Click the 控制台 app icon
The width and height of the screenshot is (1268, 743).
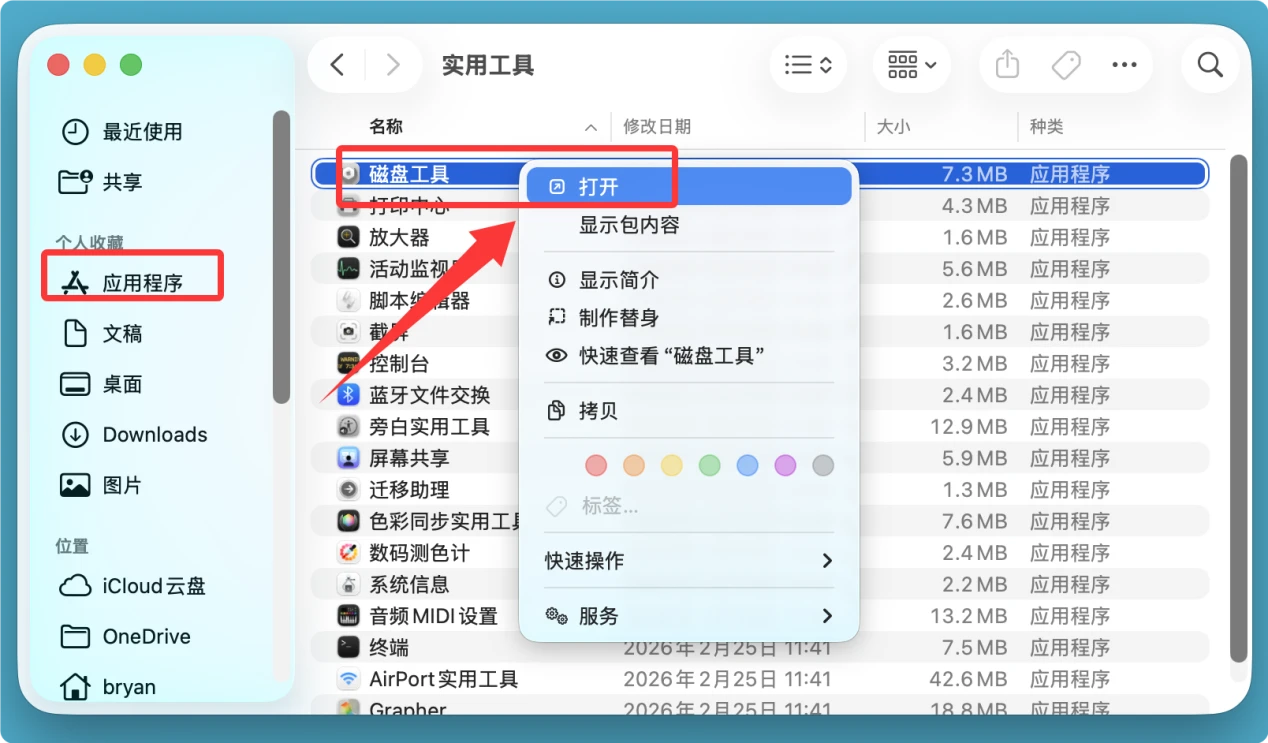coord(347,363)
